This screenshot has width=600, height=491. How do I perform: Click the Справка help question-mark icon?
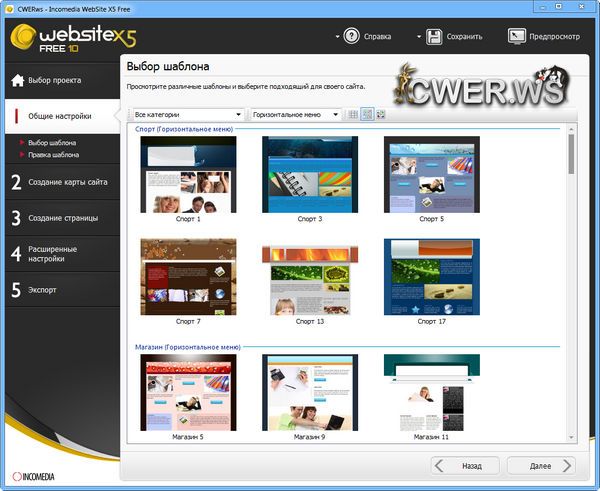click(351, 36)
